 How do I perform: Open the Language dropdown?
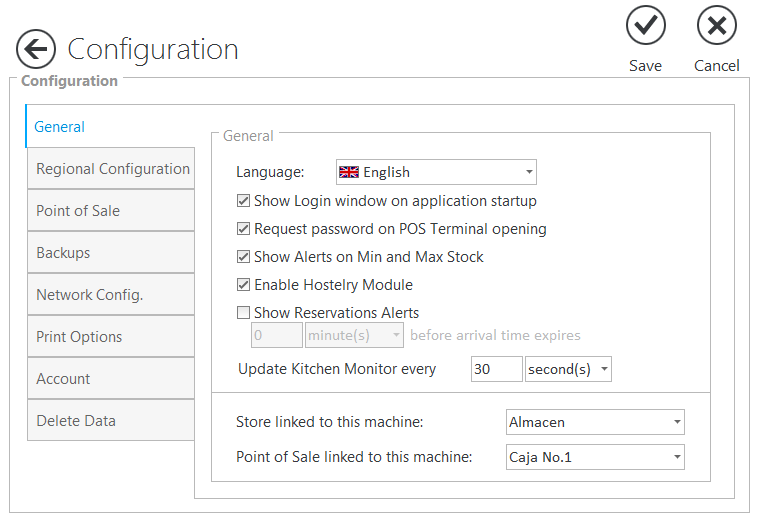coord(436,172)
